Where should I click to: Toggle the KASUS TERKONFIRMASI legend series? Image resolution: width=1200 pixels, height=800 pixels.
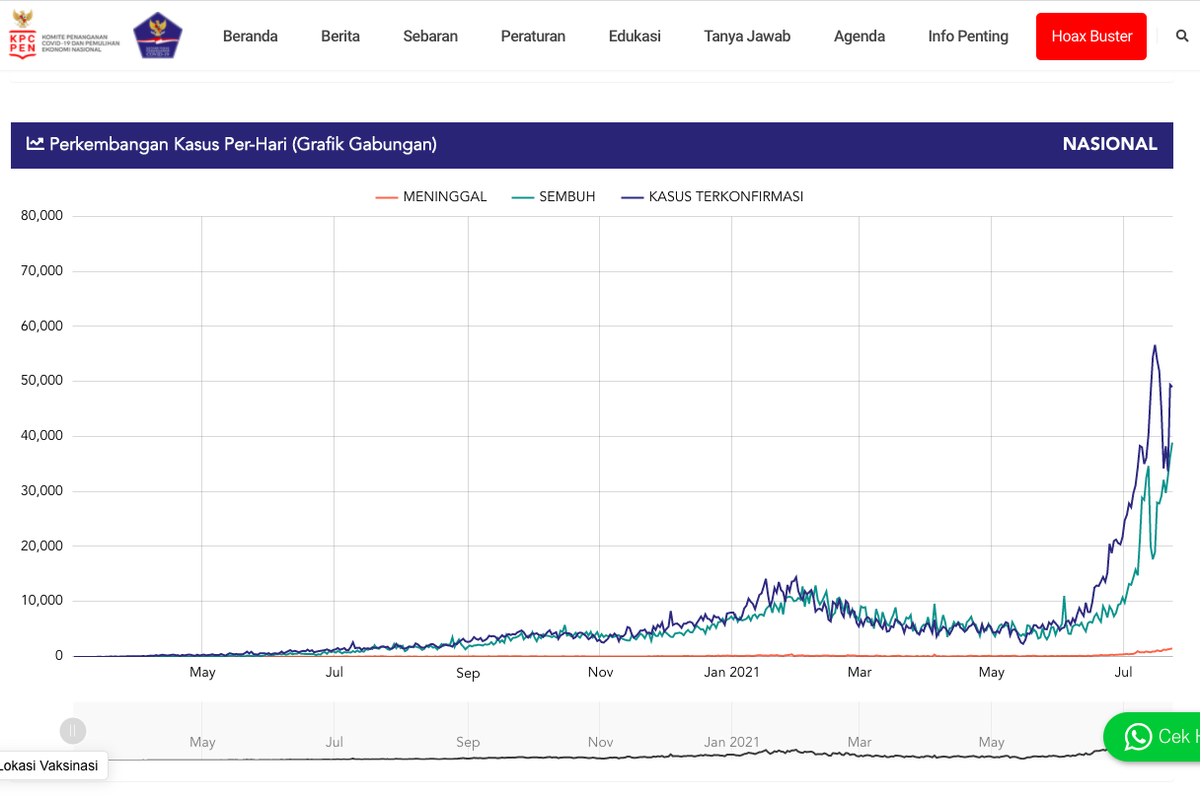tap(712, 197)
